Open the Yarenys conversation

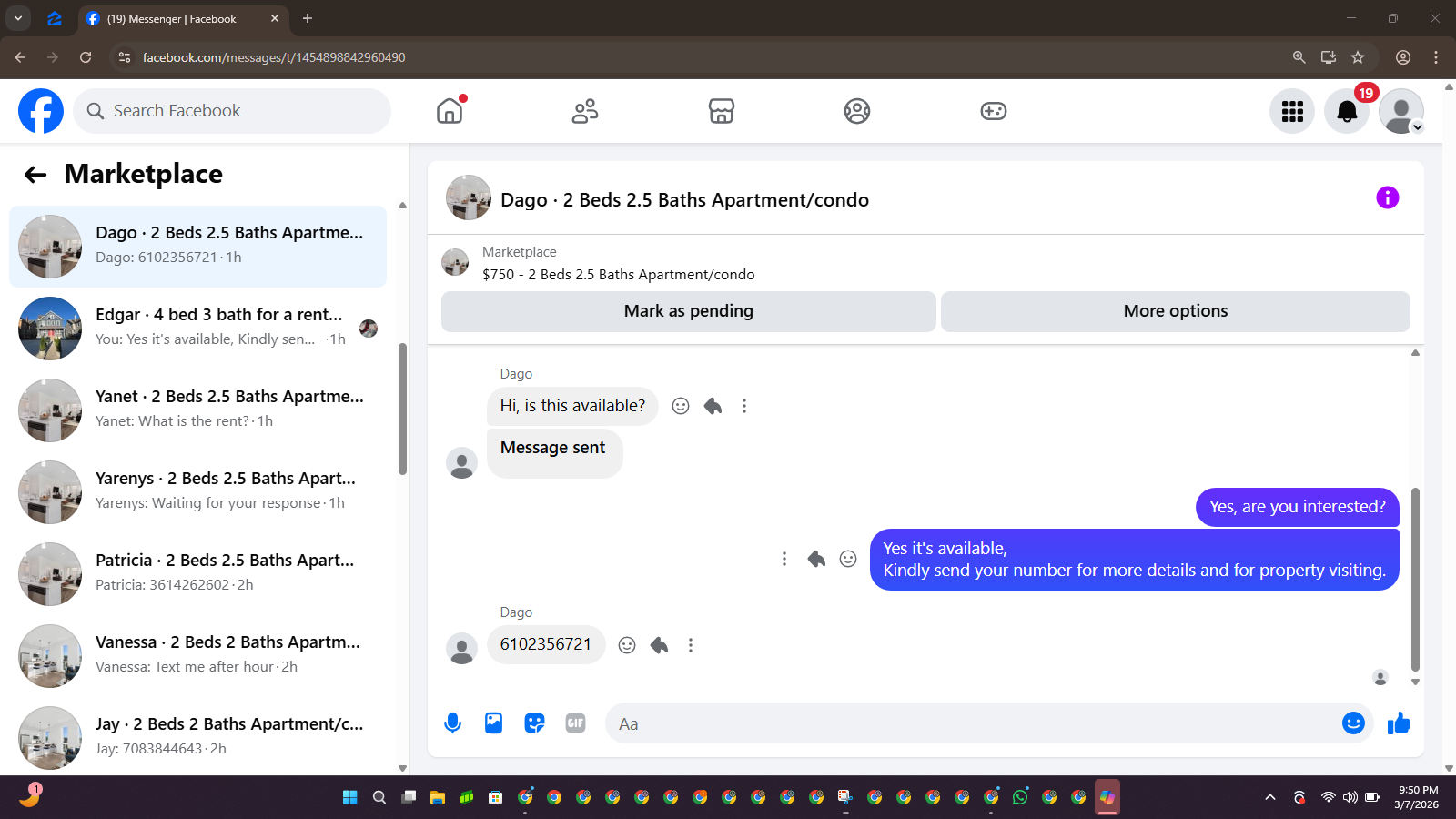pos(197,492)
